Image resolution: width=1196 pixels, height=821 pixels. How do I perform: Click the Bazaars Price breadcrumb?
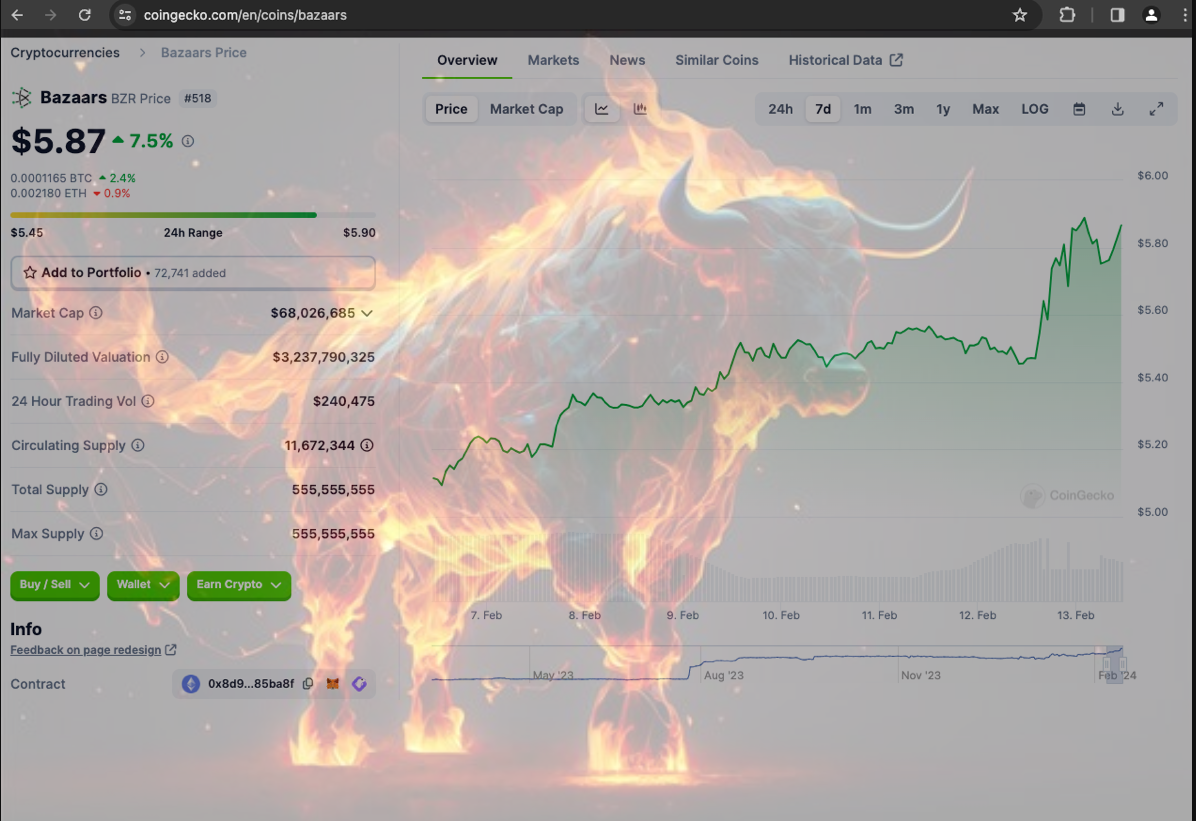point(204,53)
